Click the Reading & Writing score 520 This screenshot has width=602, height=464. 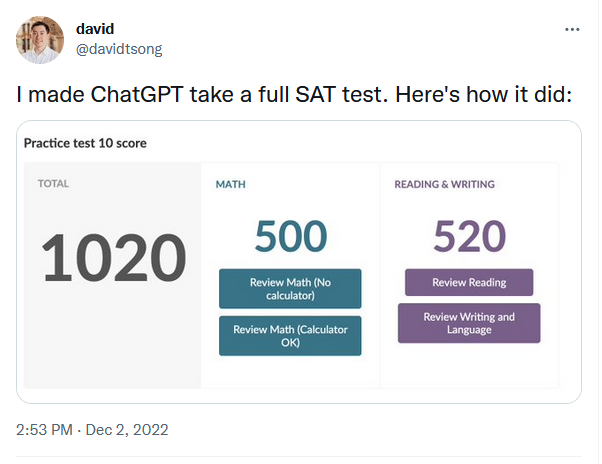[x=469, y=237]
